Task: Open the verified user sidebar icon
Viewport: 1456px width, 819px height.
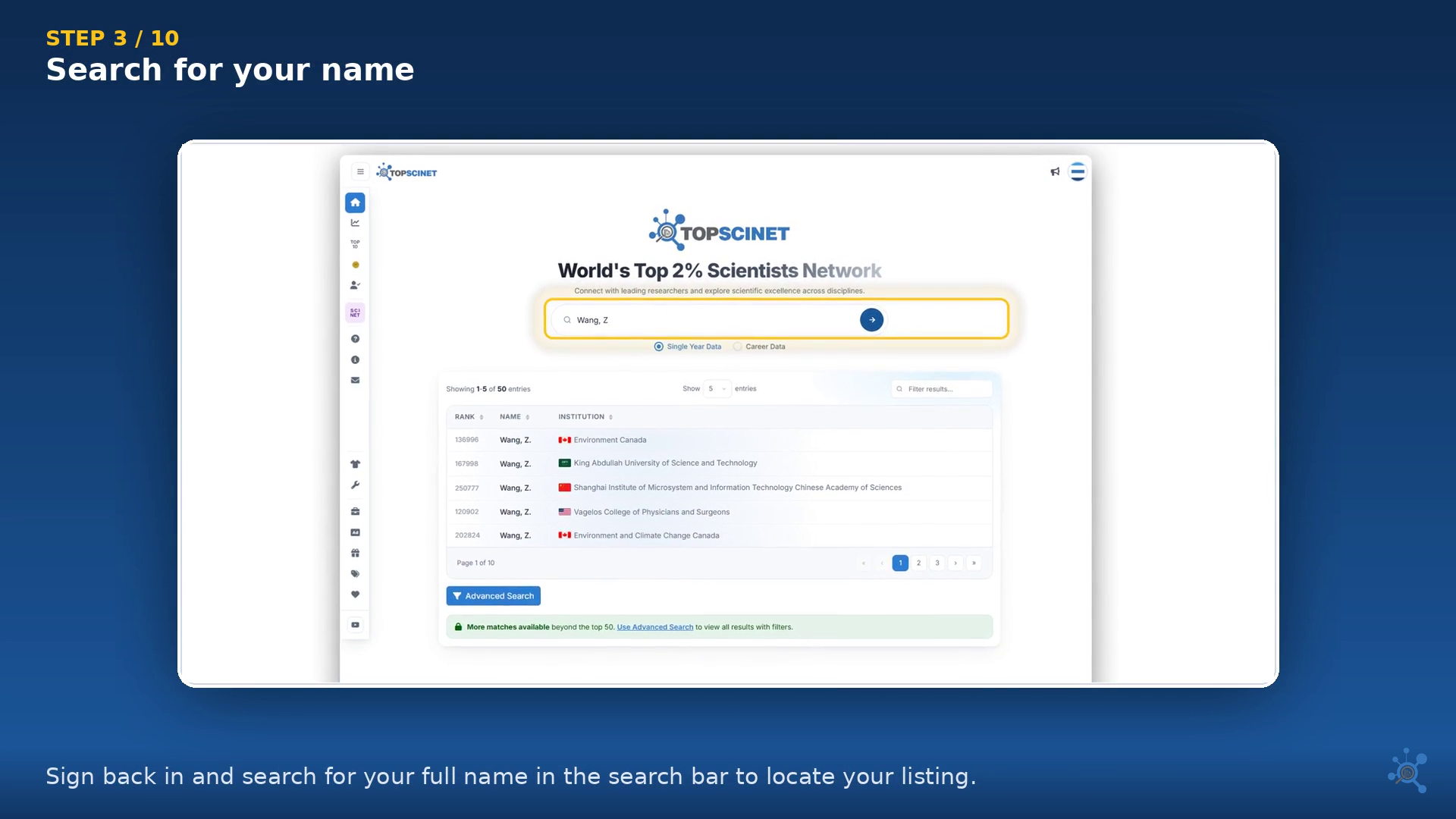Action: 355,285
